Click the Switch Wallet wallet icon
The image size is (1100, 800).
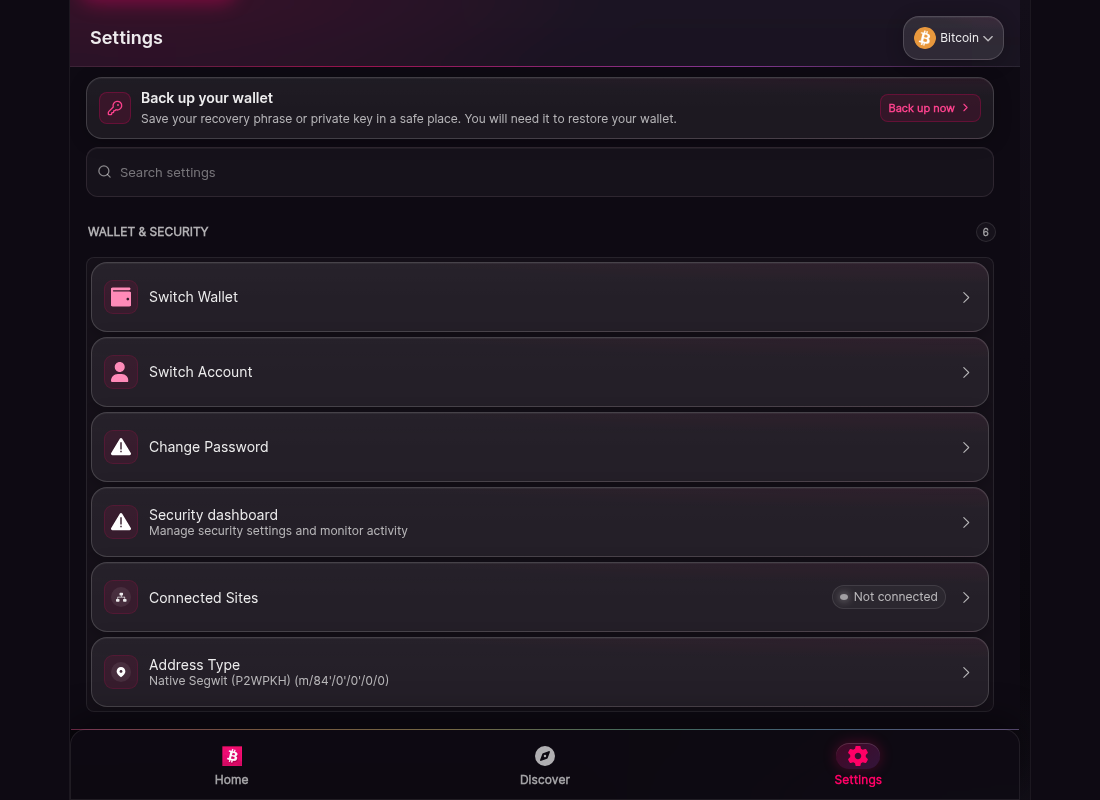point(121,298)
